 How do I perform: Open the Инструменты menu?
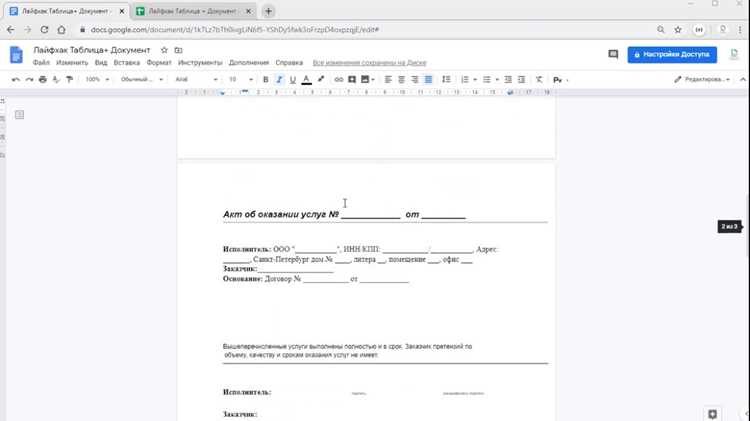tap(200, 63)
